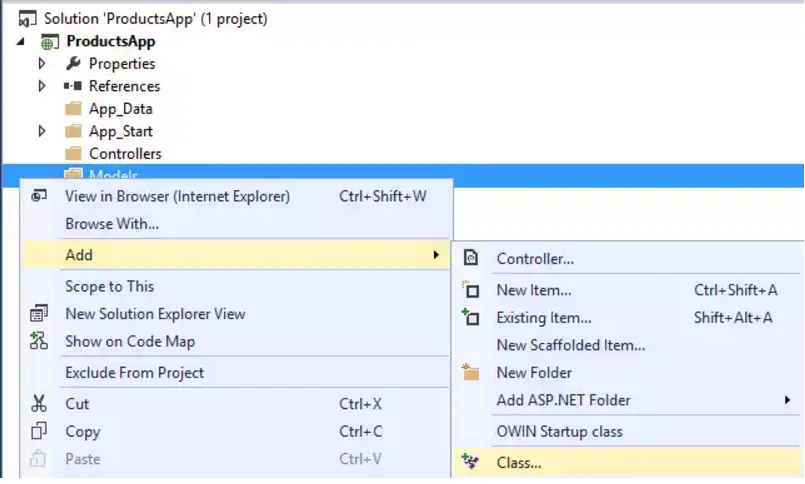The height and width of the screenshot is (484, 805).
Task: Click the New Solution Explorer View icon
Action: pyautogui.click(x=39, y=314)
